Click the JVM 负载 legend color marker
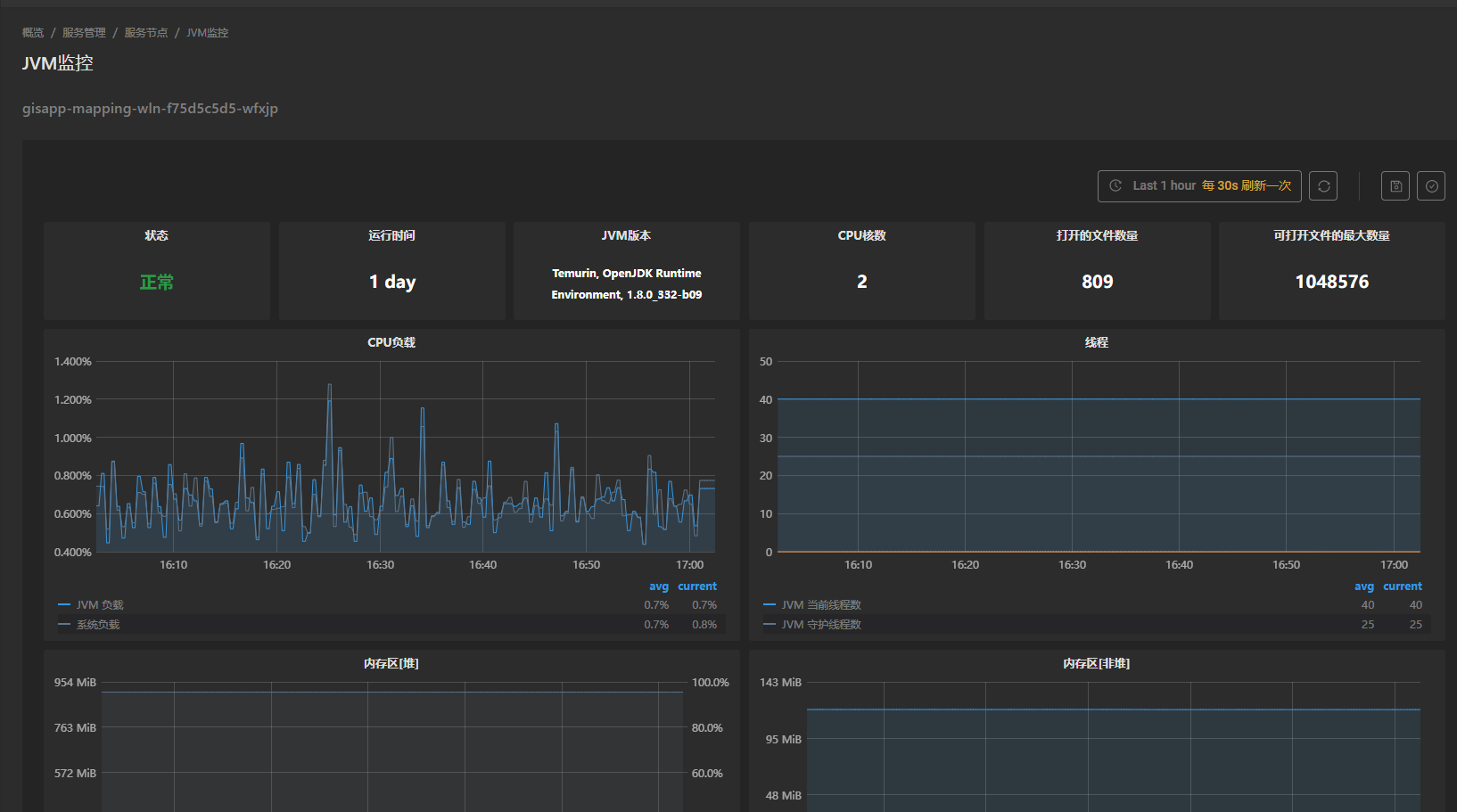Image resolution: width=1457 pixels, height=812 pixels. (x=62, y=604)
